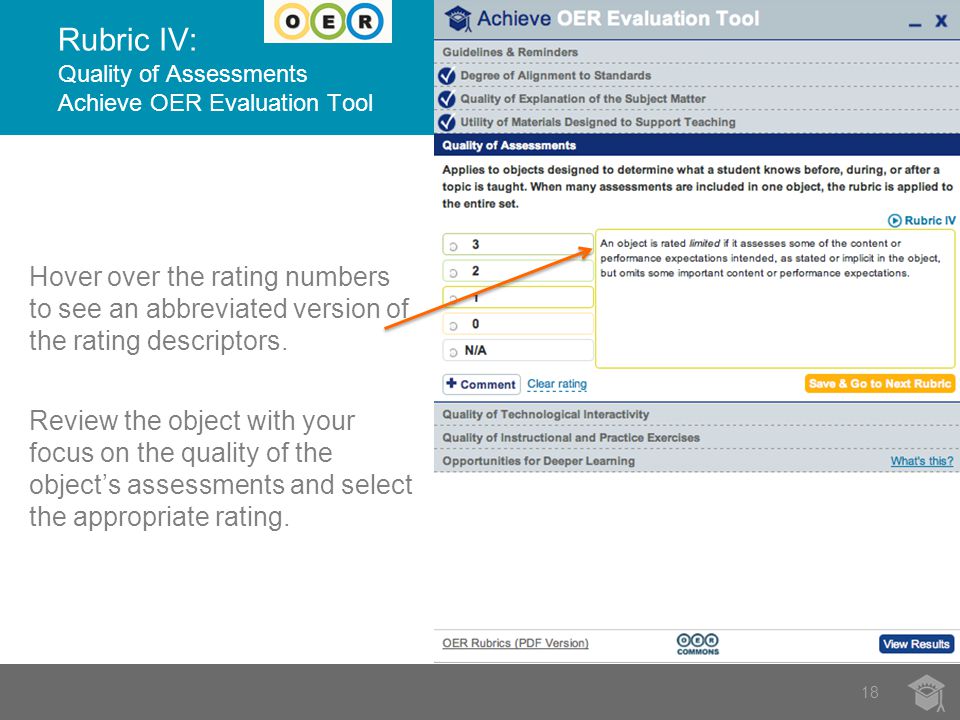Expand Degree of Alignment to Standards section
960x720 pixels.
697,75
